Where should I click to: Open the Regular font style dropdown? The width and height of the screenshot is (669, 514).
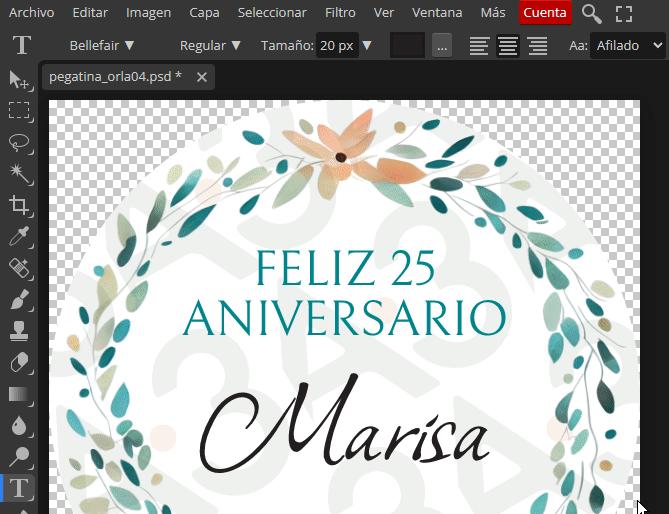click(210, 45)
